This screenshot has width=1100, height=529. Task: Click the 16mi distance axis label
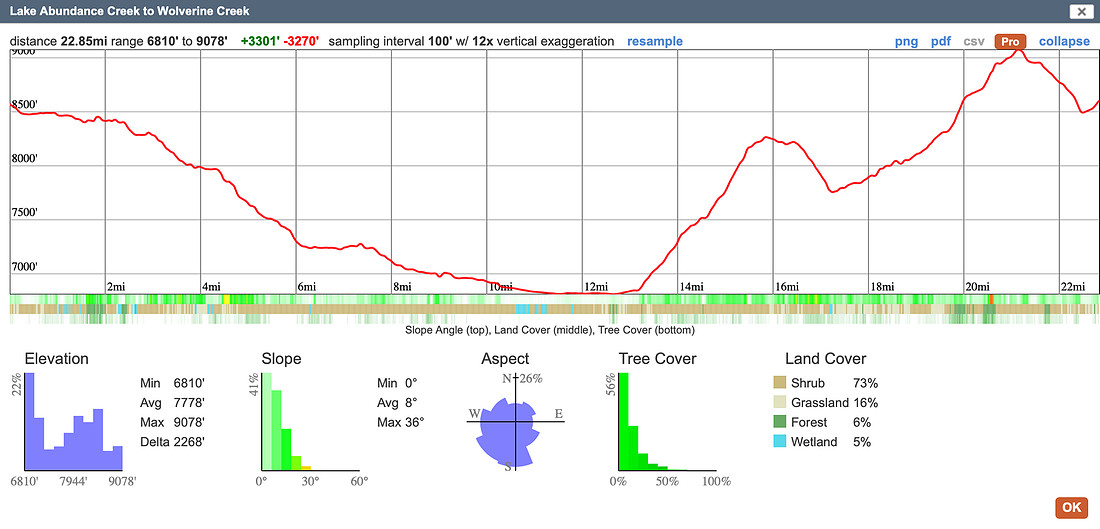click(786, 286)
